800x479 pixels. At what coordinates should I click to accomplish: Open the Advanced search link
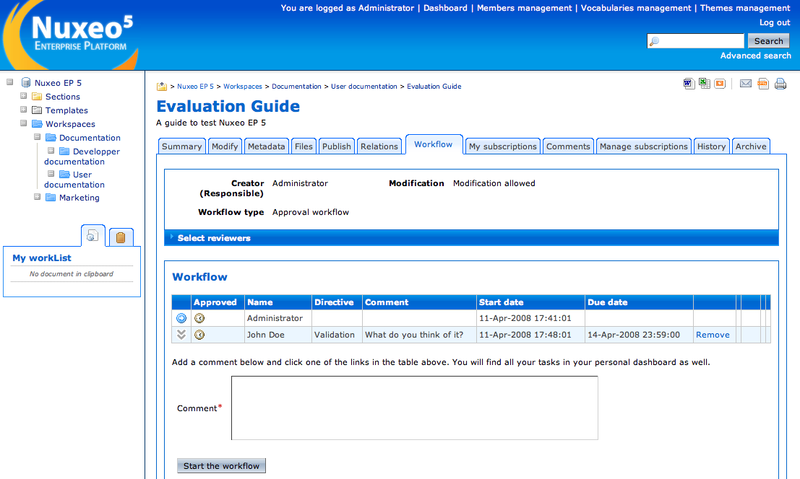click(756, 56)
